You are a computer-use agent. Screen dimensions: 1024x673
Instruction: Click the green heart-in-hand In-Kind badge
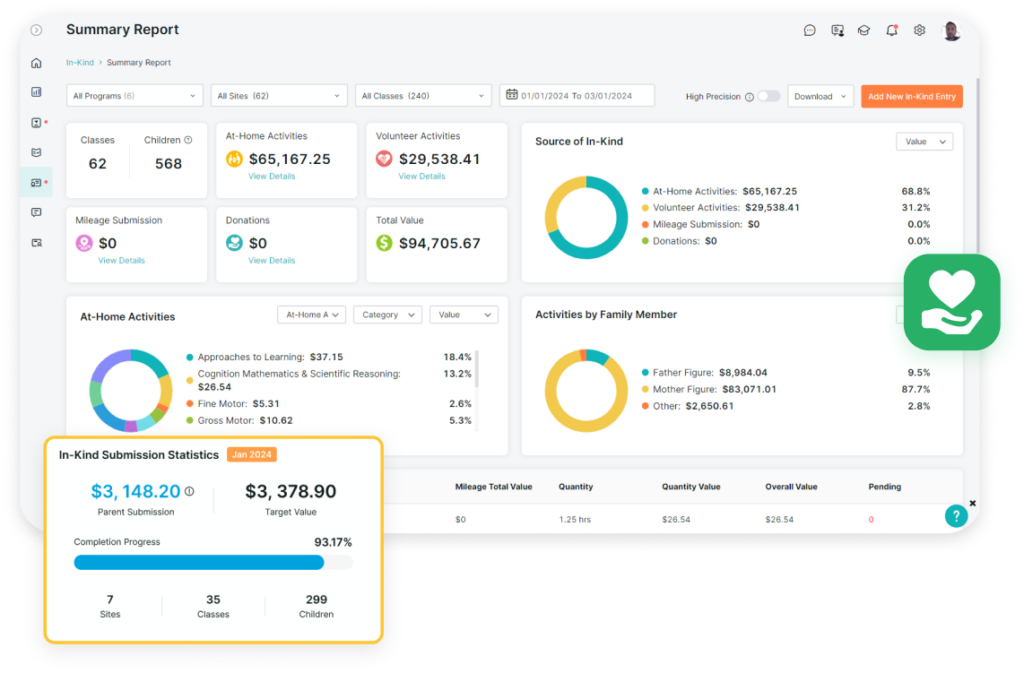click(x=952, y=302)
